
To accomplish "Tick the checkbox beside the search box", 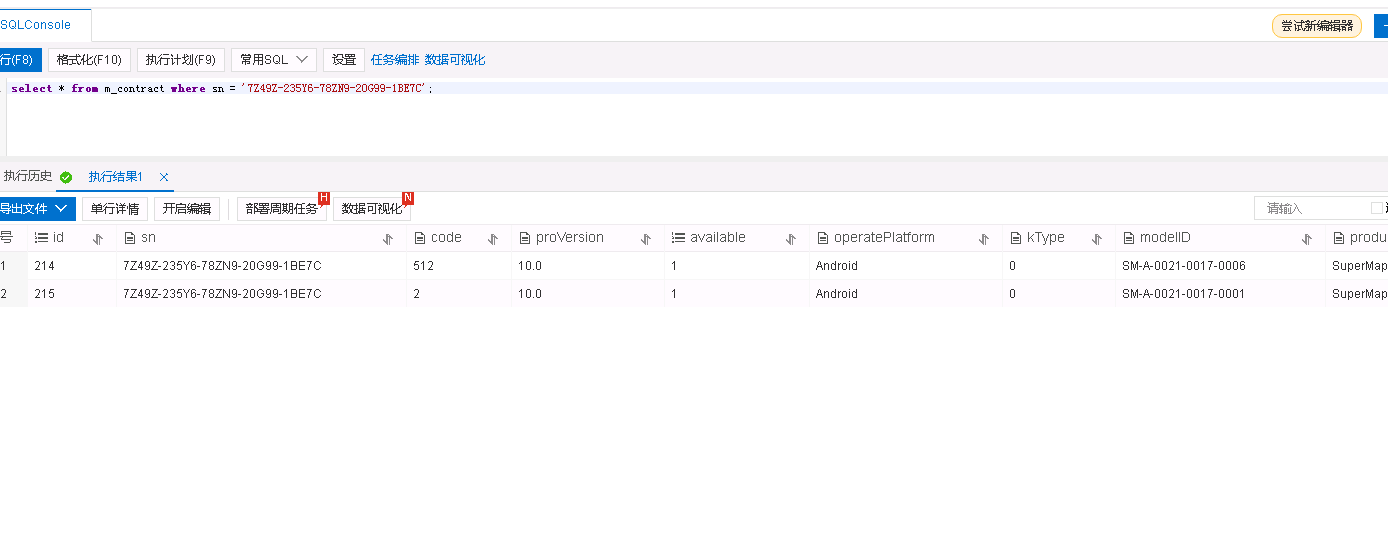I will click(x=1377, y=208).
